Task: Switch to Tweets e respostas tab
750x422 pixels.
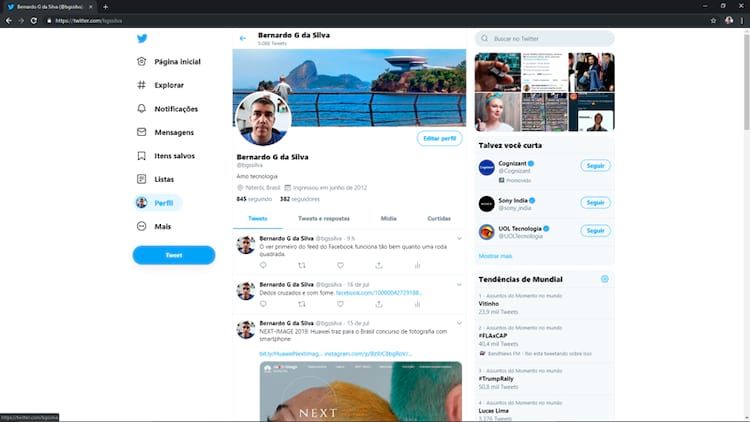Action: 324,219
